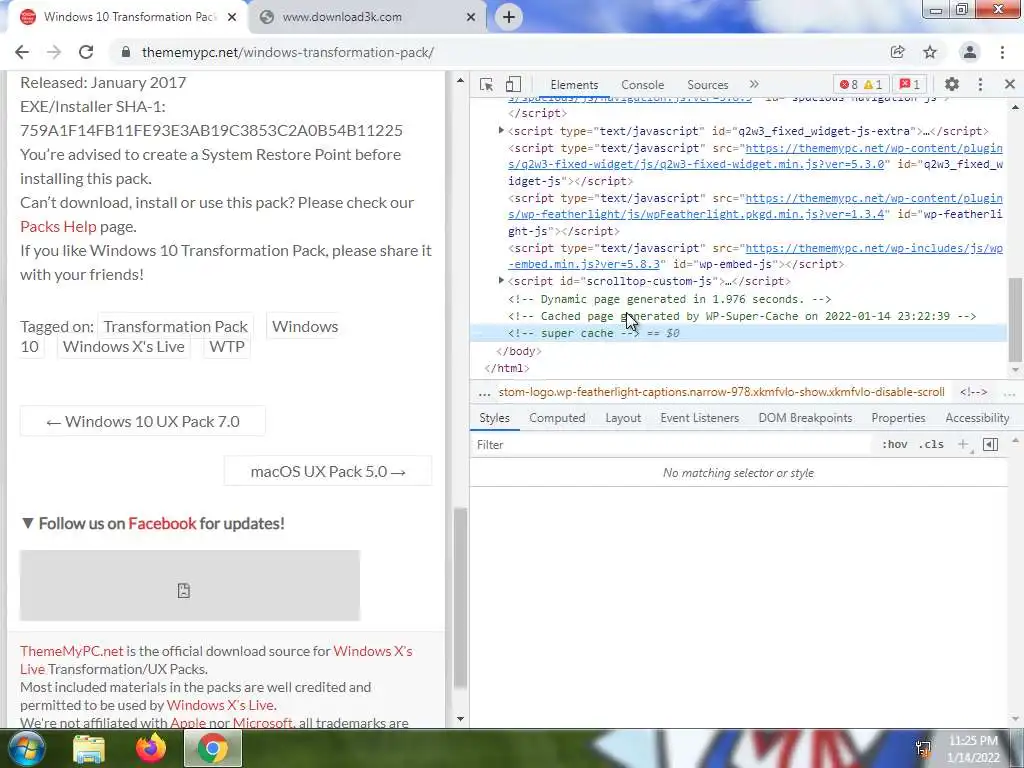This screenshot has height=768, width=1024.
Task: Open the DOM Breakpoints tab
Action: click(x=805, y=418)
